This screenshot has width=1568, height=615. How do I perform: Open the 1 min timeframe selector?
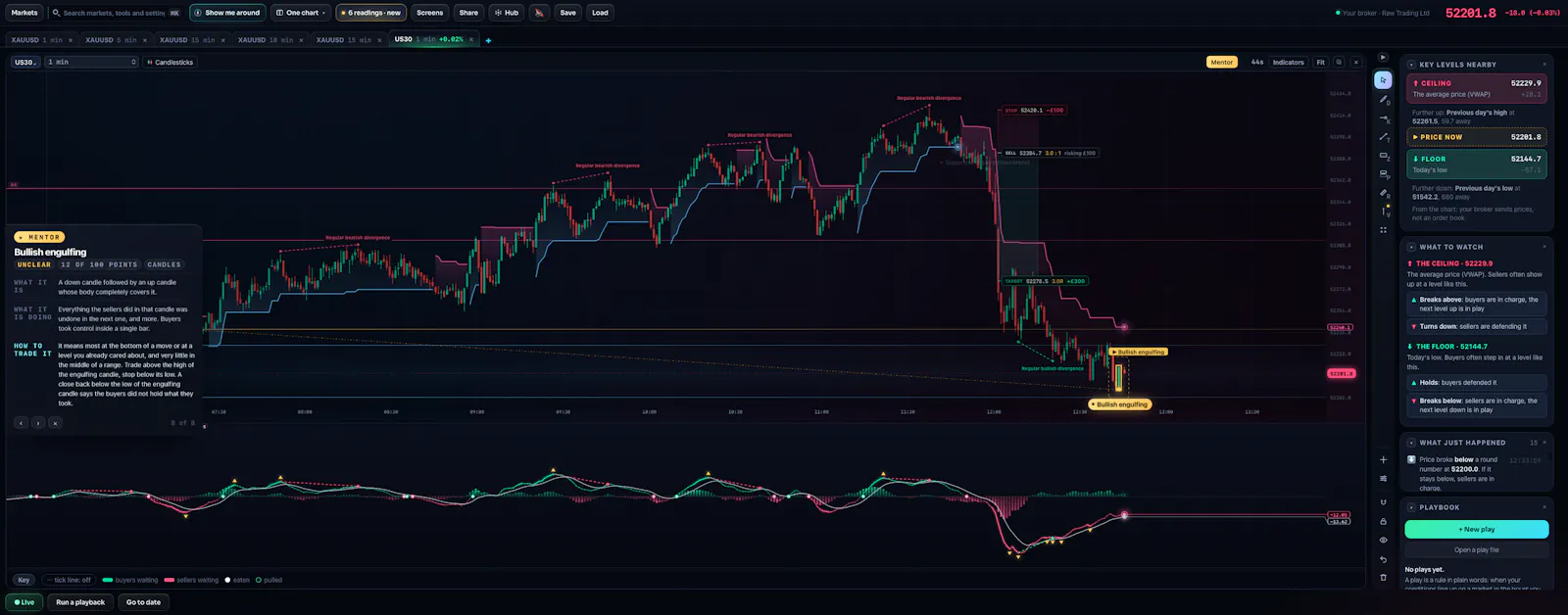pos(92,62)
